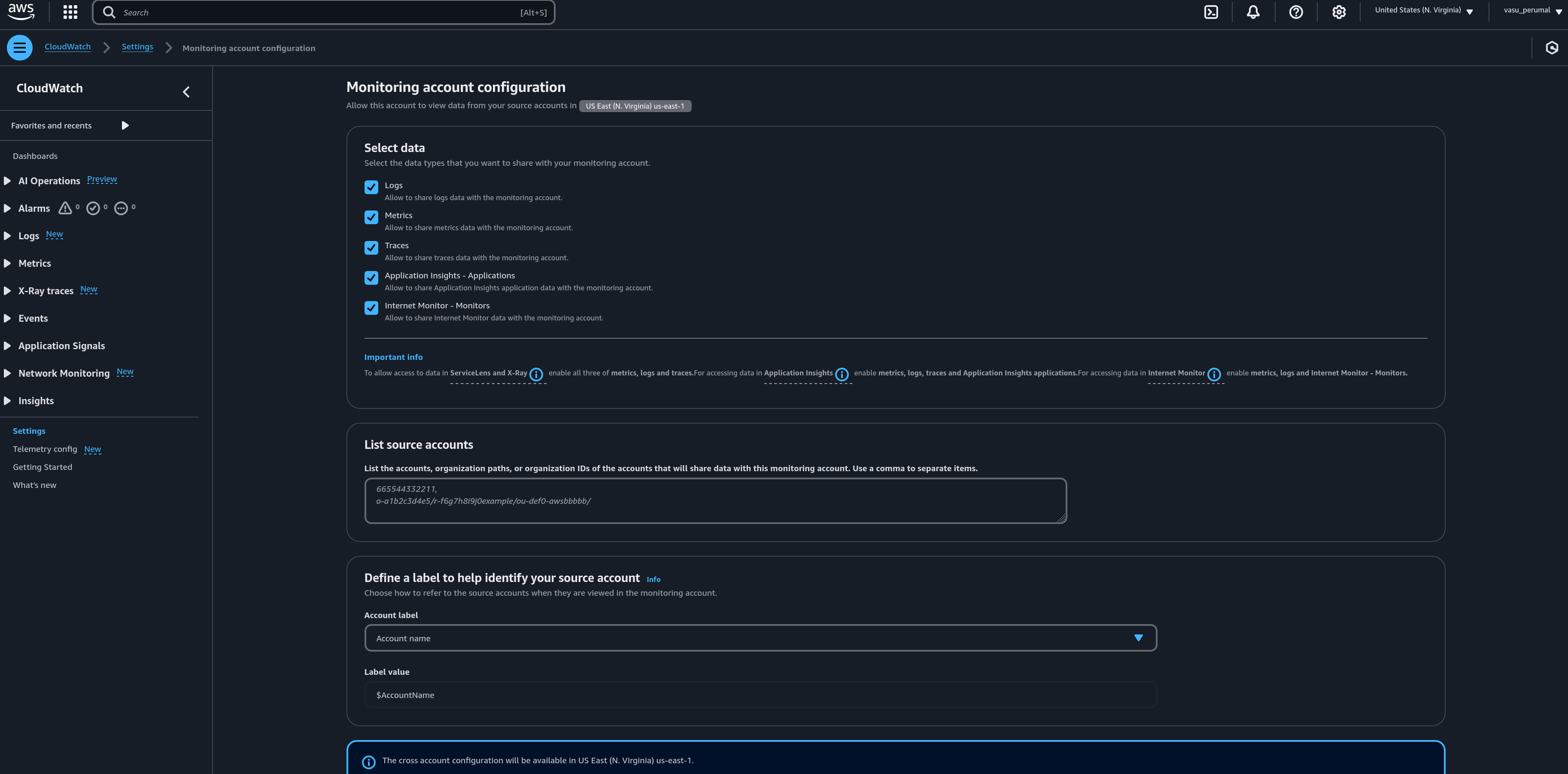This screenshot has height=774, width=1568.
Task: Go to CloudWatch breadcrumb link
Action: click(x=67, y=47)
